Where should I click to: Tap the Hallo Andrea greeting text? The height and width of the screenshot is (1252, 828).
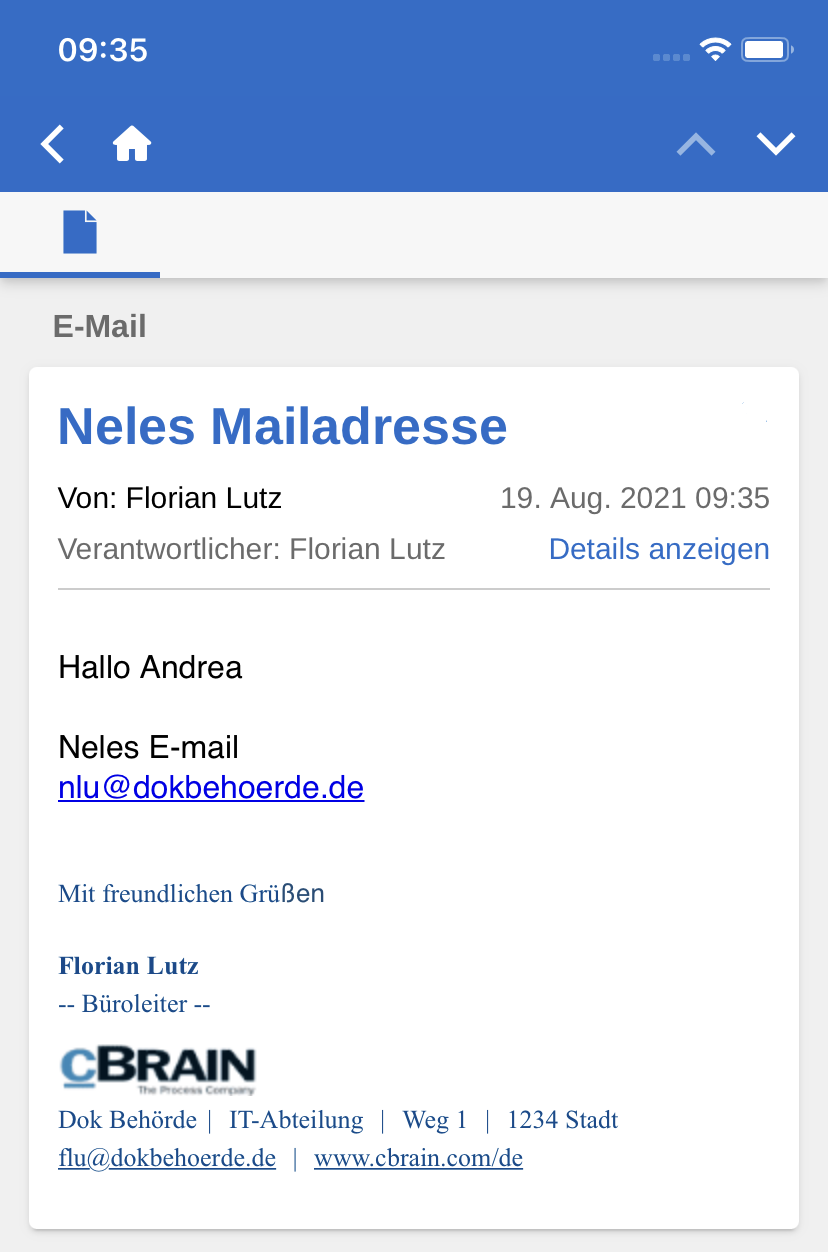(150, 667)
